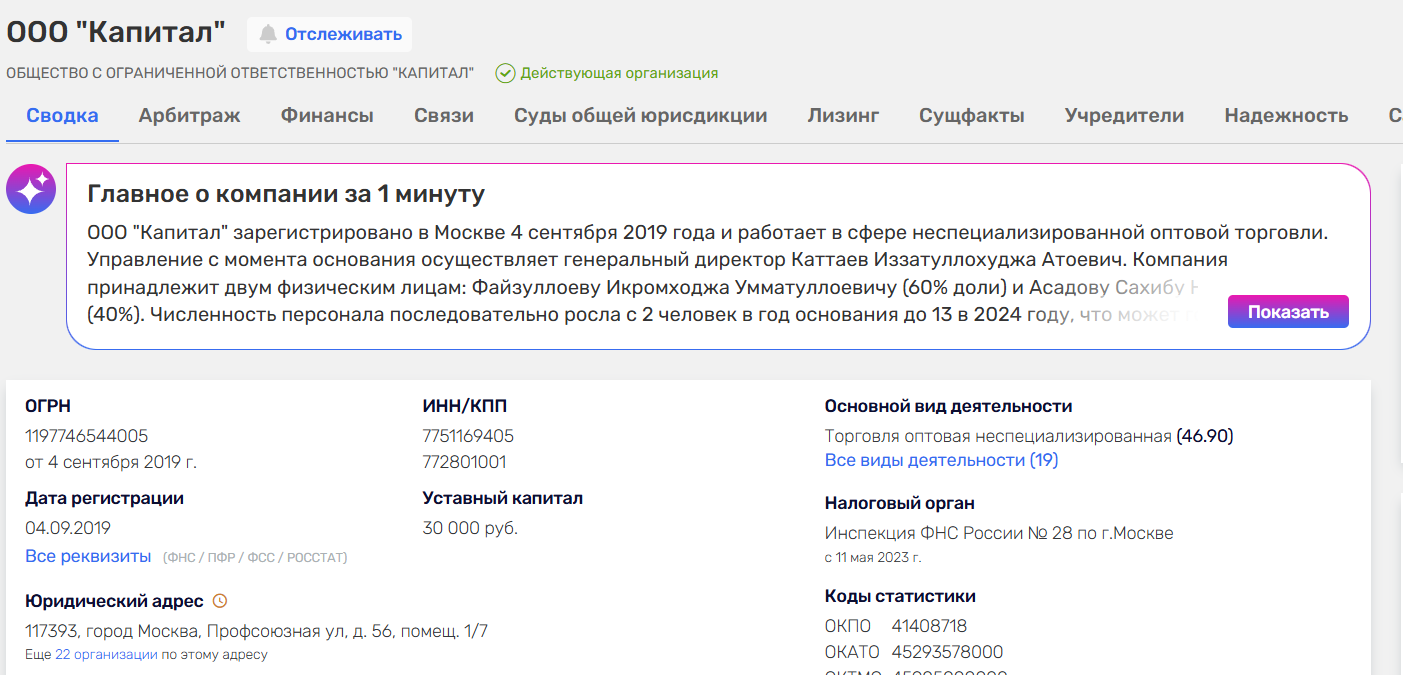Select the Лизинг tab
1403x675 pixels.
[x=843, y=115]
